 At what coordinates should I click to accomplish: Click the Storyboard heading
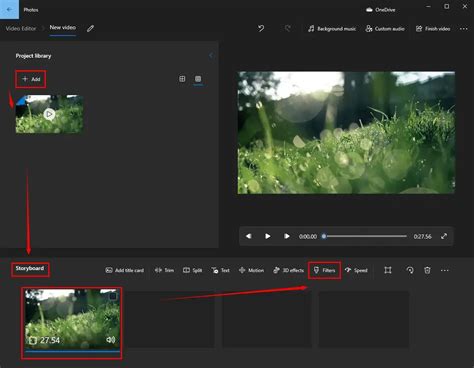[30, 268]
